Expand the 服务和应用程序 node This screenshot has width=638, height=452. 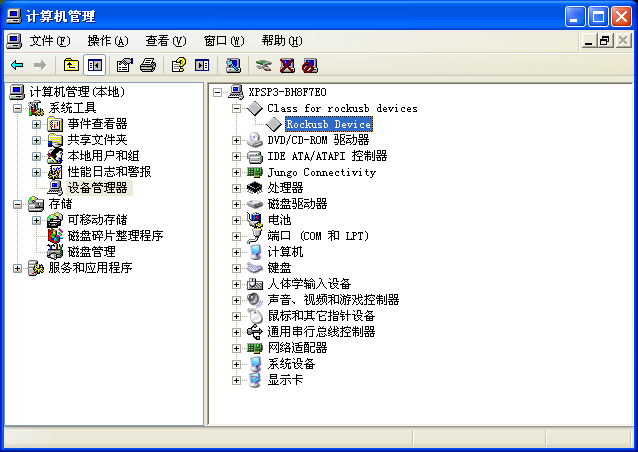pyautogui.click(x=17, y=268)
